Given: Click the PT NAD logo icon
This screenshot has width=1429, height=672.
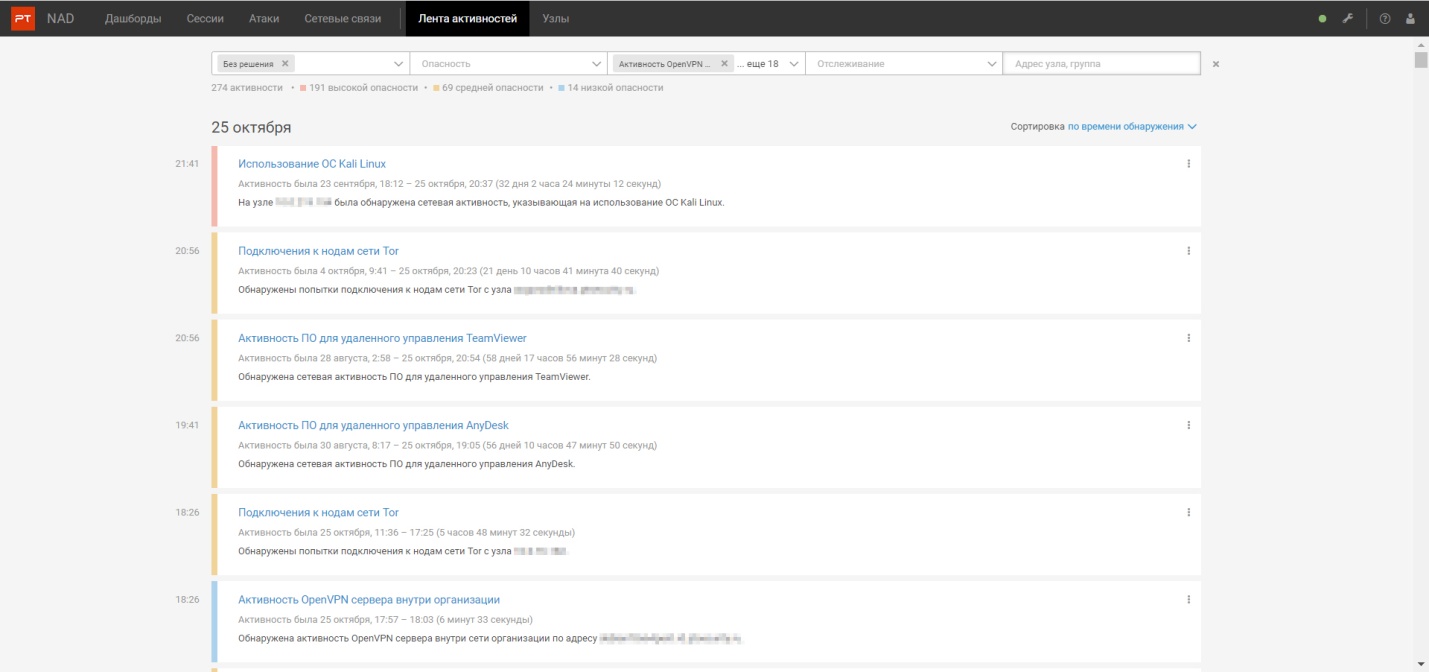Looking at the screenshot, I should (x=23, y=18).
